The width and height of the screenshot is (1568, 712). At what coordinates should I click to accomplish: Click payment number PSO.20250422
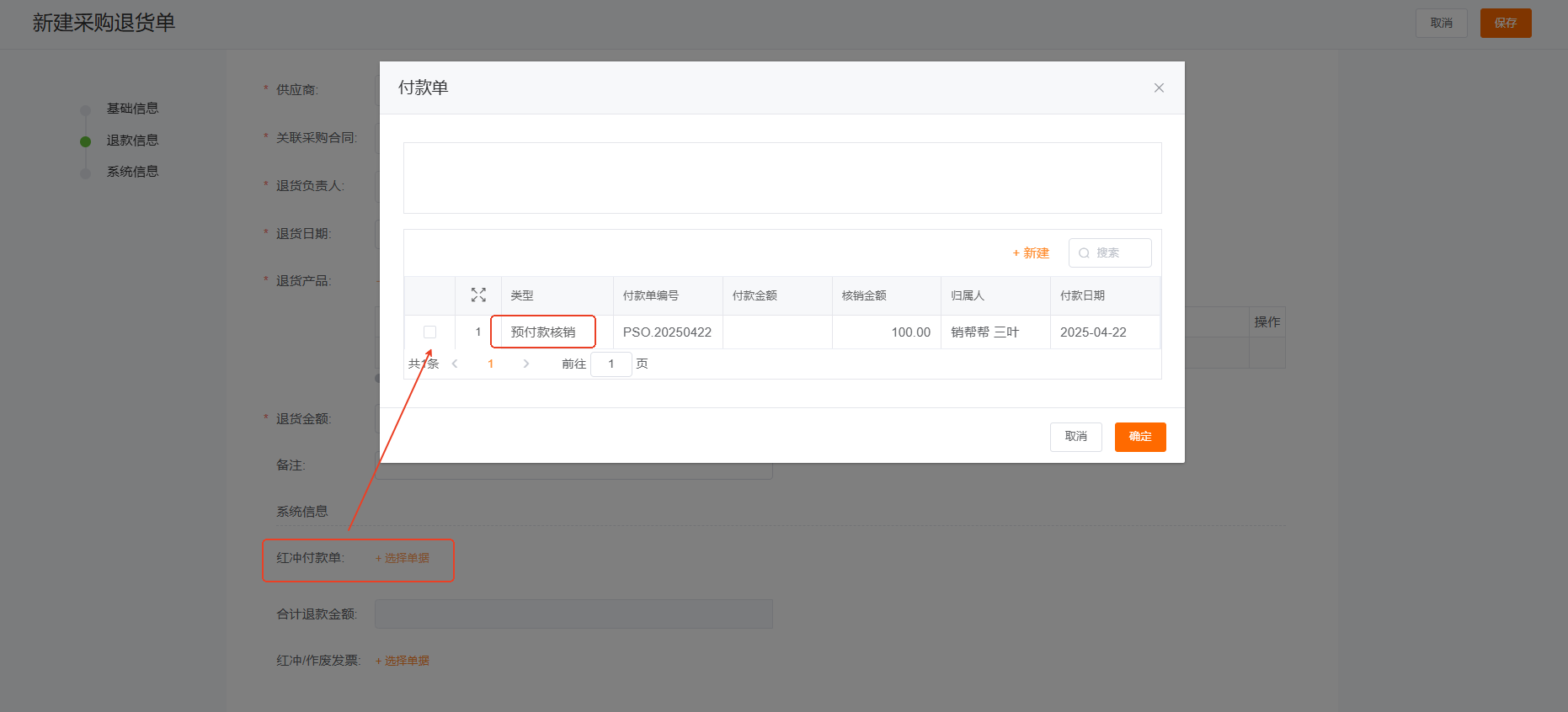click(x=667, y=332)
